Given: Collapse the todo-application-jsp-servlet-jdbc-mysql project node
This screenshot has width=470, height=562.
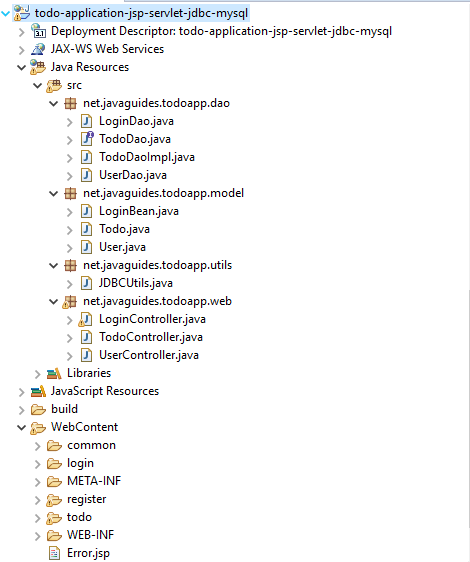Looking at the screenshot, I should coord(5,14).
